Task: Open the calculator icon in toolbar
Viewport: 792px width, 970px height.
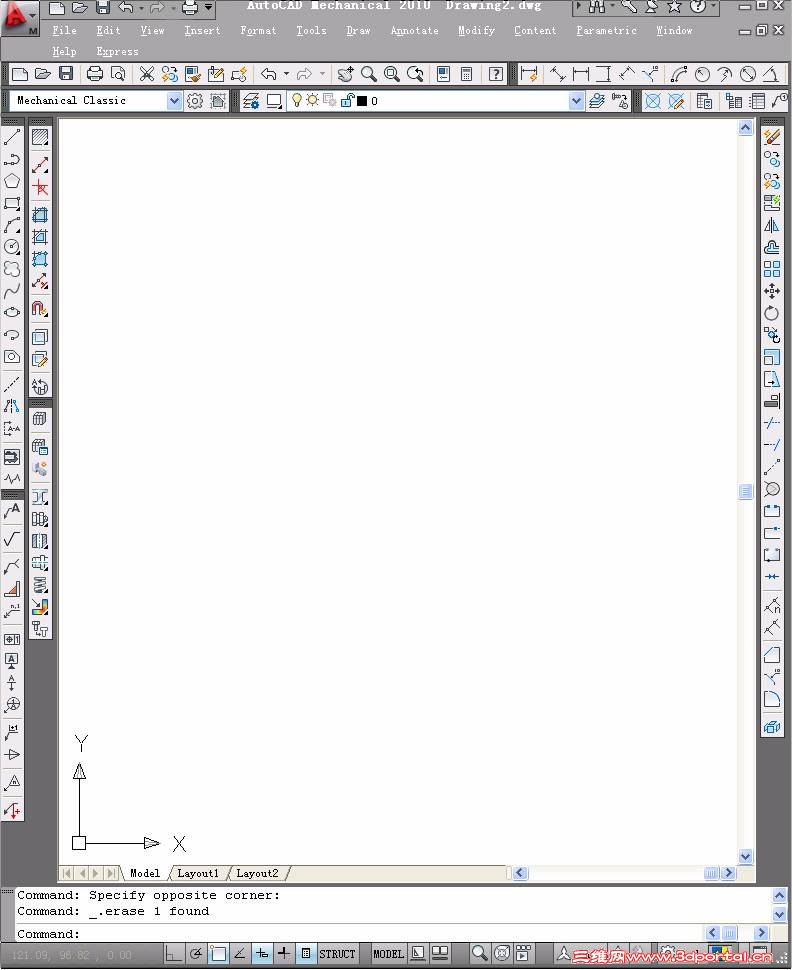Action: click(x=467, y=74)
